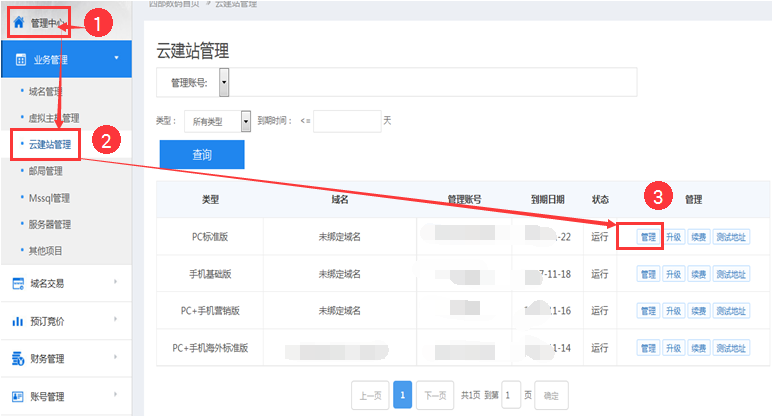Click the 业务管理 grid icon
This screenshot has height=418, width=772.
pos(19,60)
